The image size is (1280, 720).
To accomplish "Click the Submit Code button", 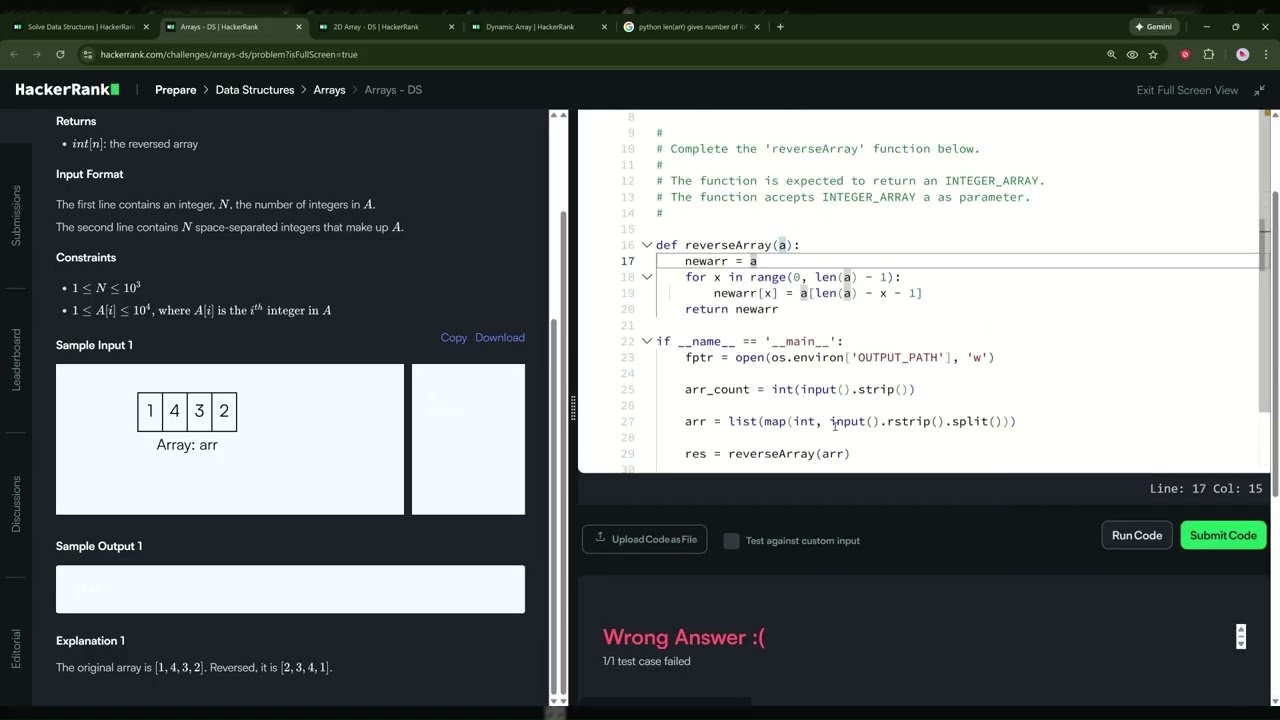I will pyautogui.click(x=1223, y=535).
